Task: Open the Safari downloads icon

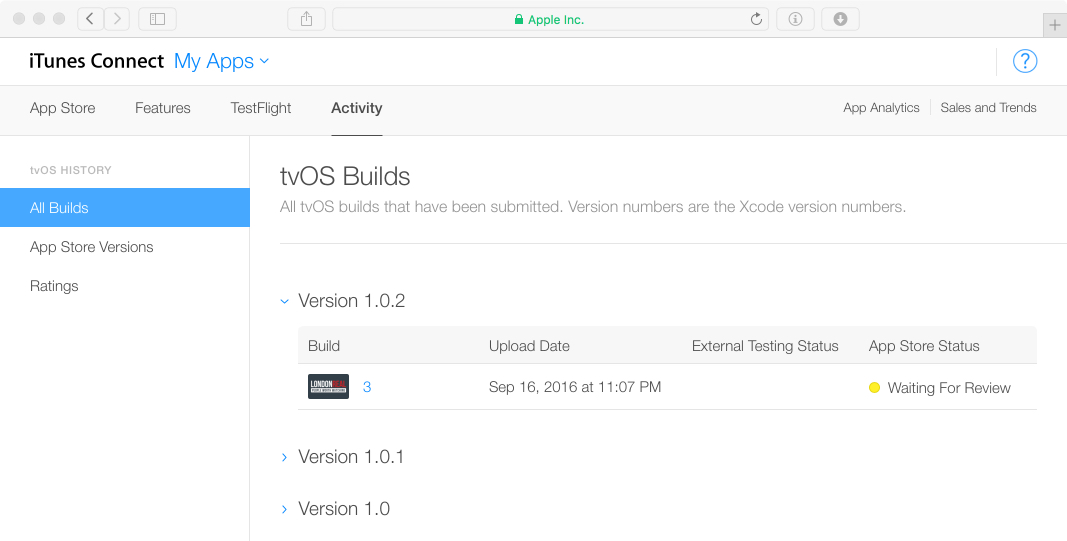Action: click(x=840, y=19)
